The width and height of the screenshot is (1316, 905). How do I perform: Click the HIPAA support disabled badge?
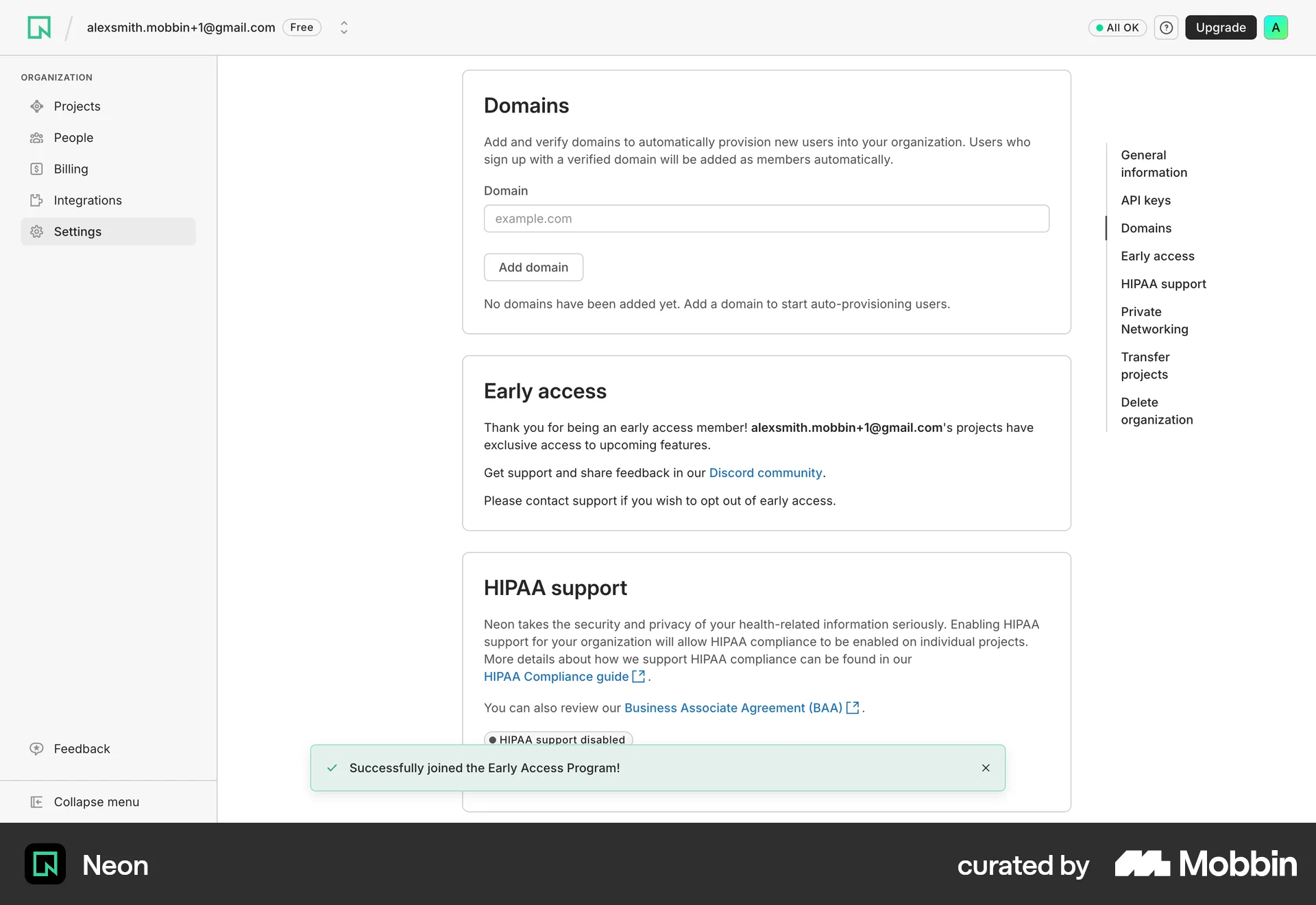coord(558,739)
